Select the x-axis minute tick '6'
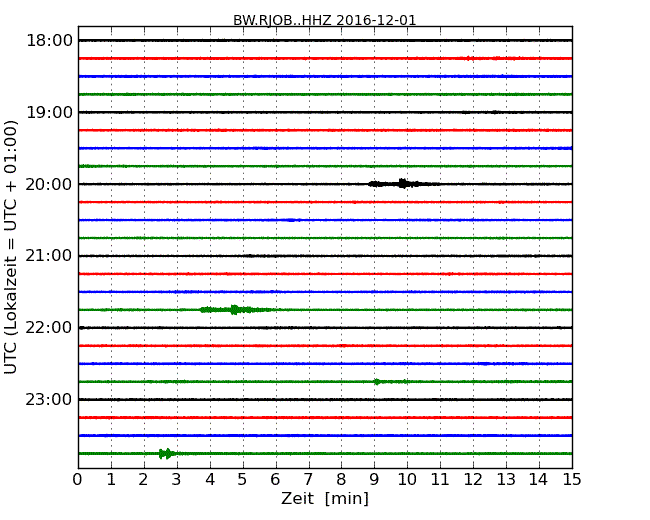650x520 pixels. 276,480
